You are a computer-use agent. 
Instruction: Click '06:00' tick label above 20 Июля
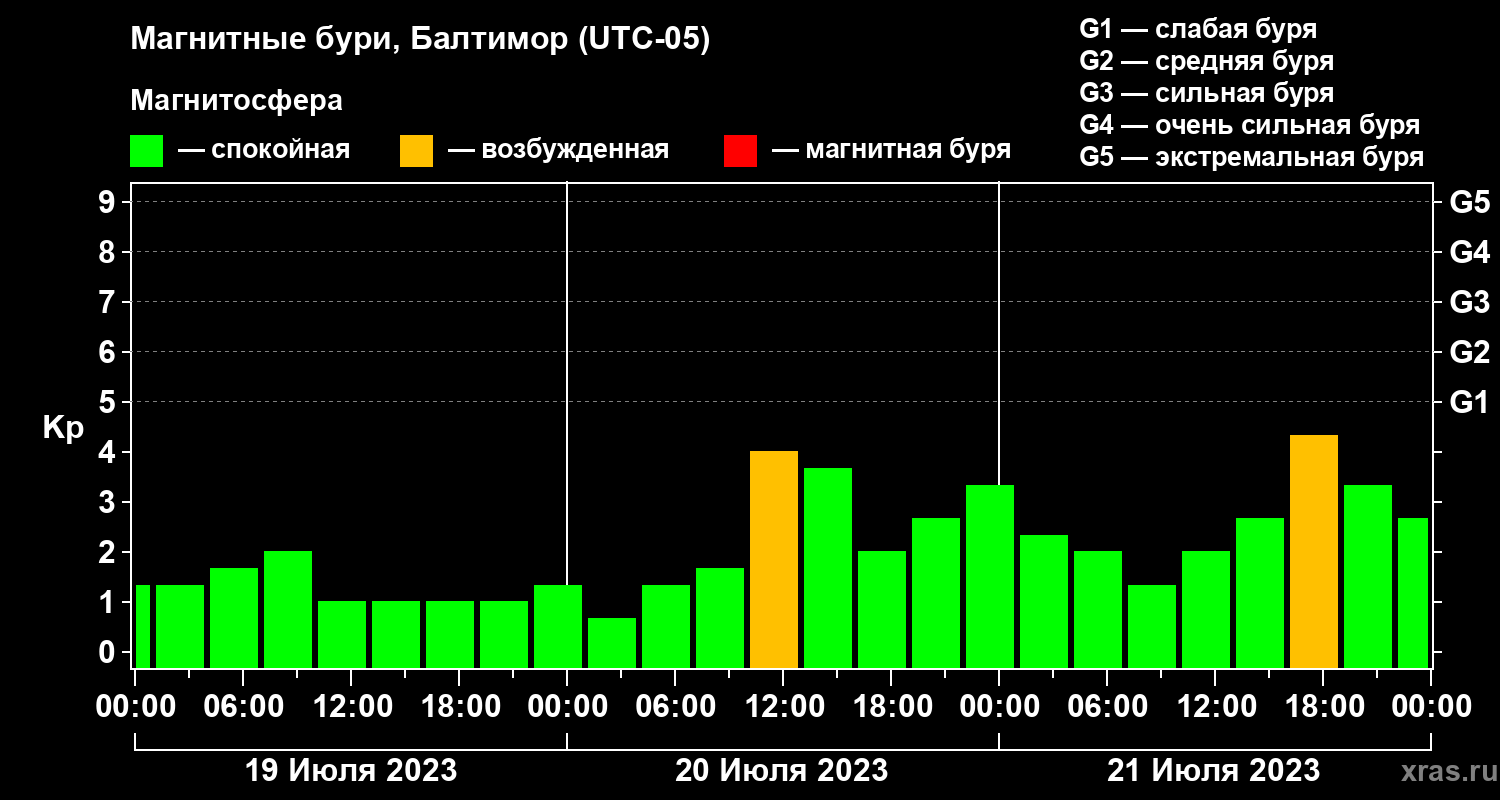[675, 707]
